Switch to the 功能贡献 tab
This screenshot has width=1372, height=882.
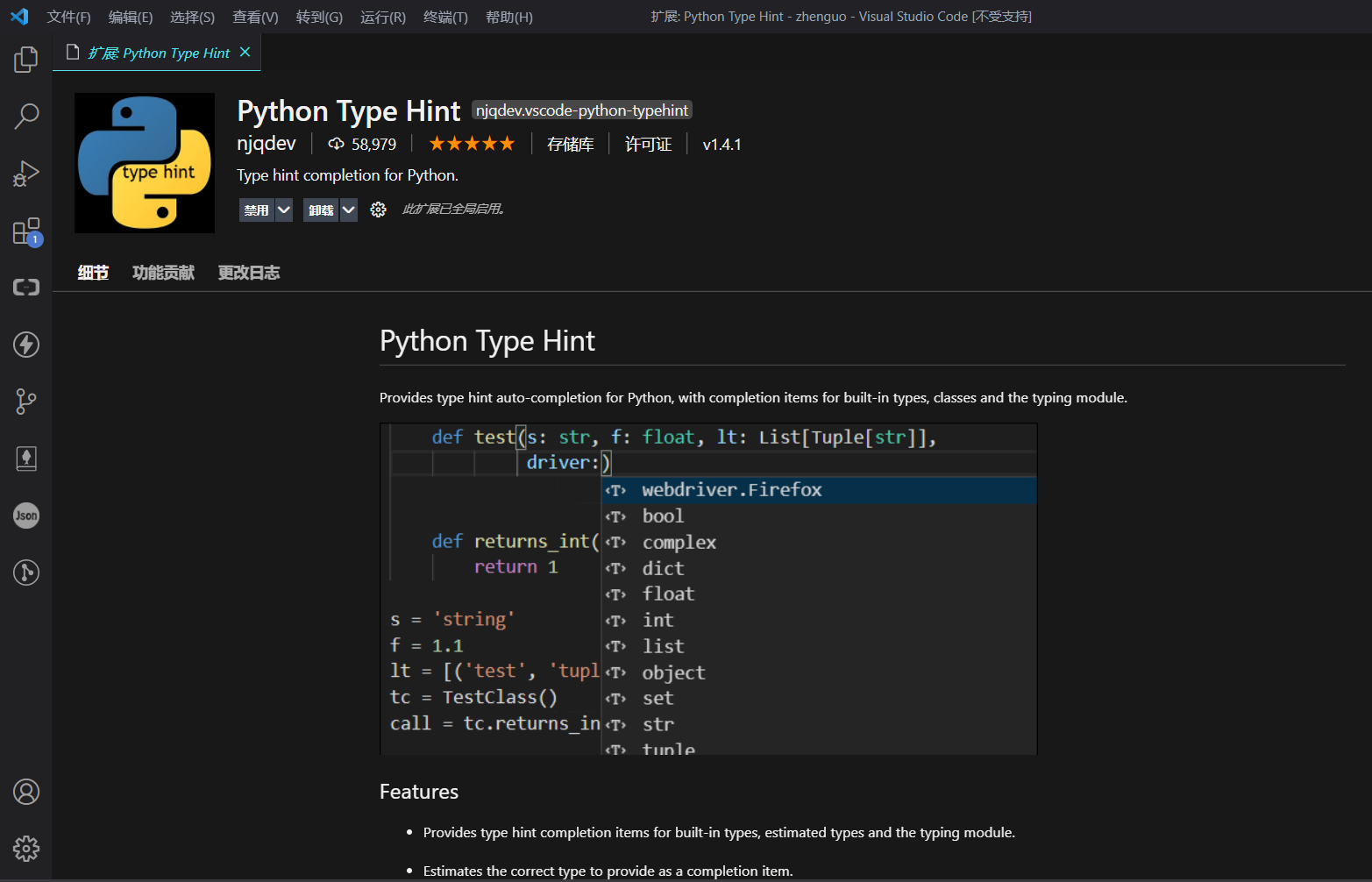point(163,273)
